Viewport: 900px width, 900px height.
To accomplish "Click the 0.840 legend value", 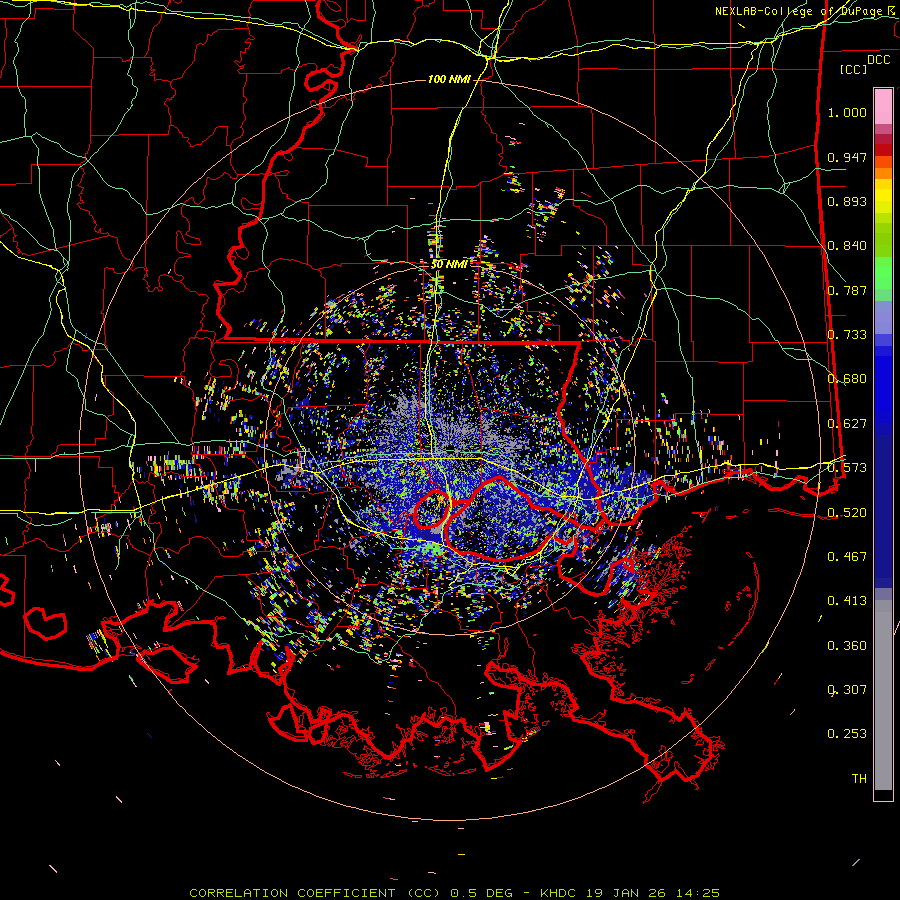I will (x=847, y=246).
